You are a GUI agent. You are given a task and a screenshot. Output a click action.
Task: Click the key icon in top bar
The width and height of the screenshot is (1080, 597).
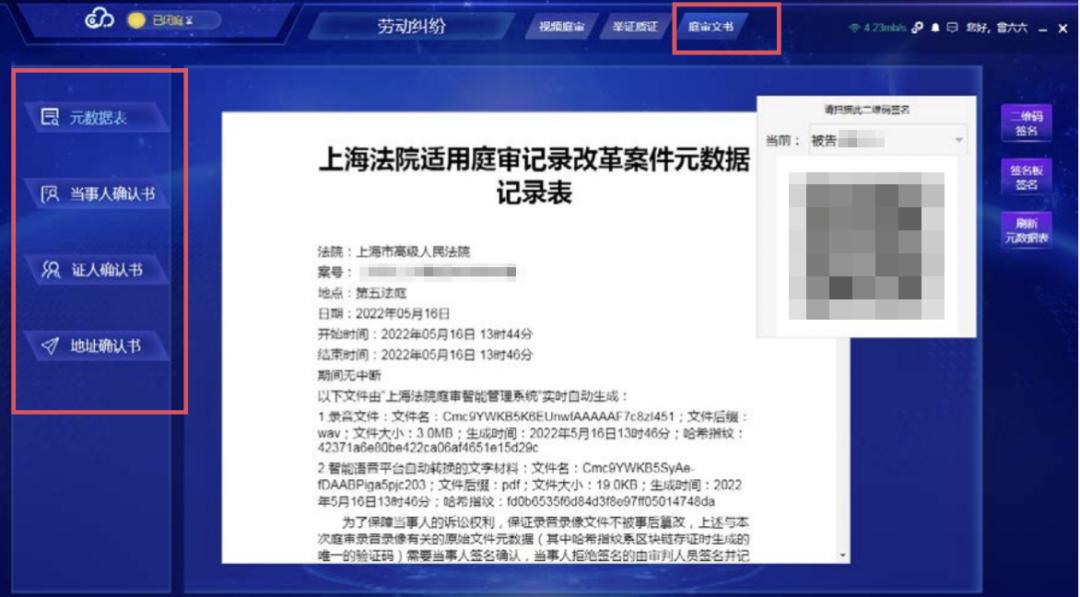point(917,28)
